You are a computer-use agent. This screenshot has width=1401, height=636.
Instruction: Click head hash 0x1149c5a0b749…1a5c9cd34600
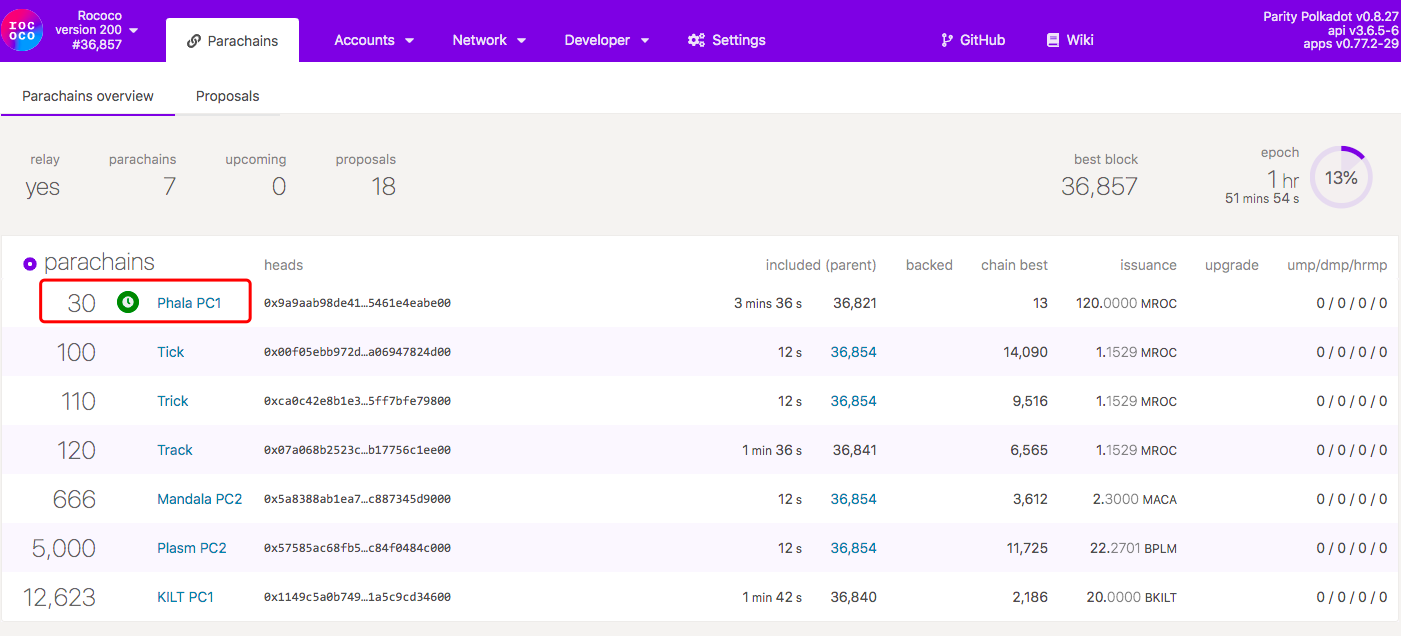tap(357, 597)
